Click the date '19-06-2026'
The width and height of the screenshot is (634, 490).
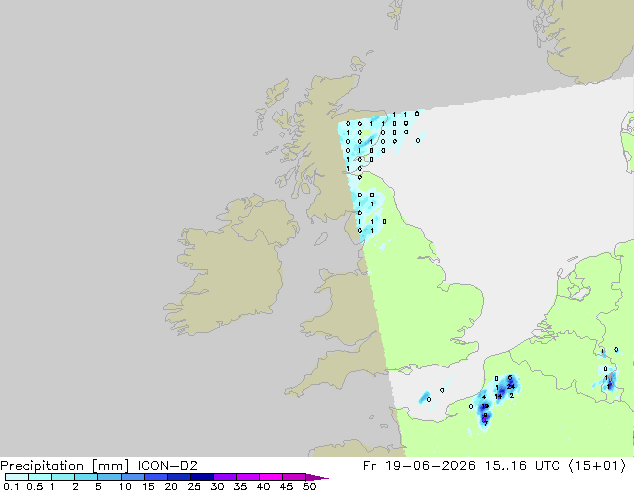pos(430,466)
